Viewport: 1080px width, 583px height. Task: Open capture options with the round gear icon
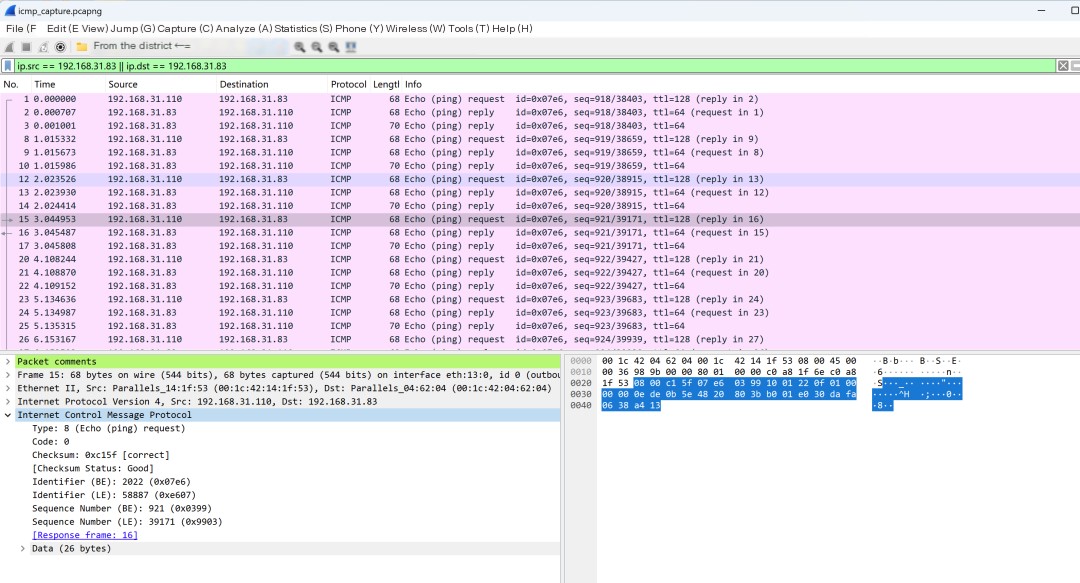tap(61, 47)
